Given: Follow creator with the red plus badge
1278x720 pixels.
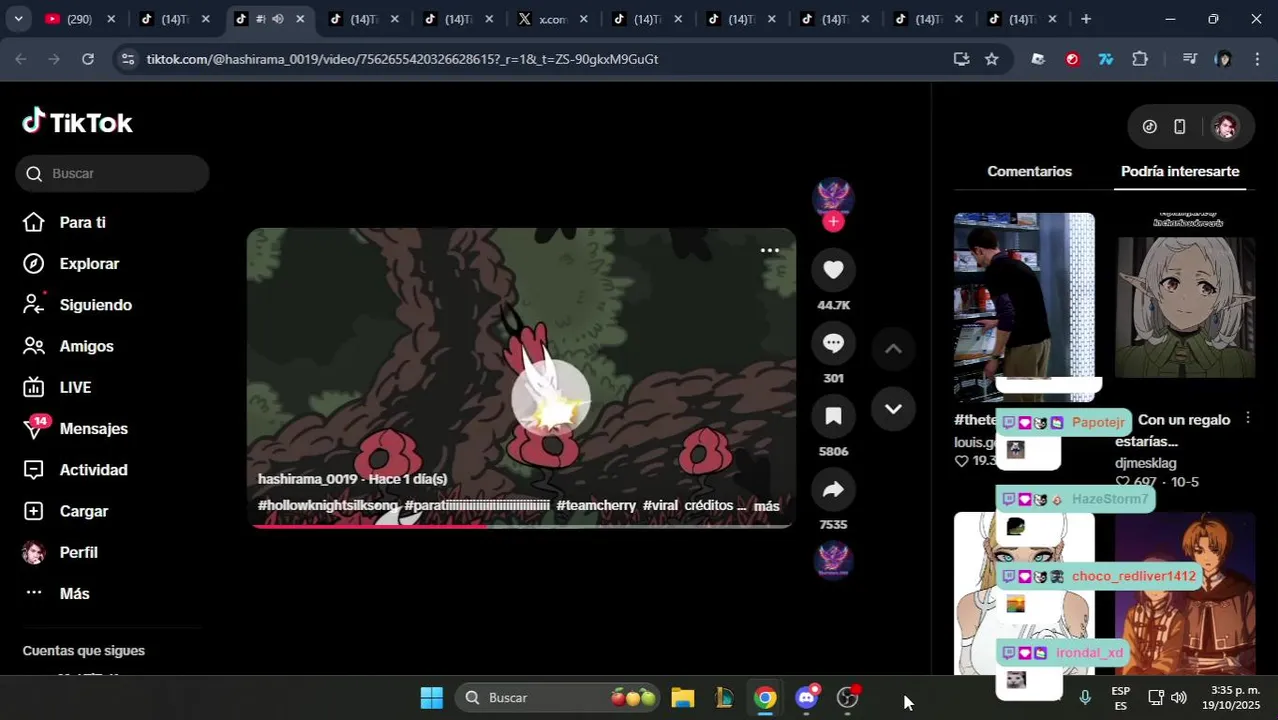Looking at the screenshot, I should pyautogui.click(x=833, y=222).
